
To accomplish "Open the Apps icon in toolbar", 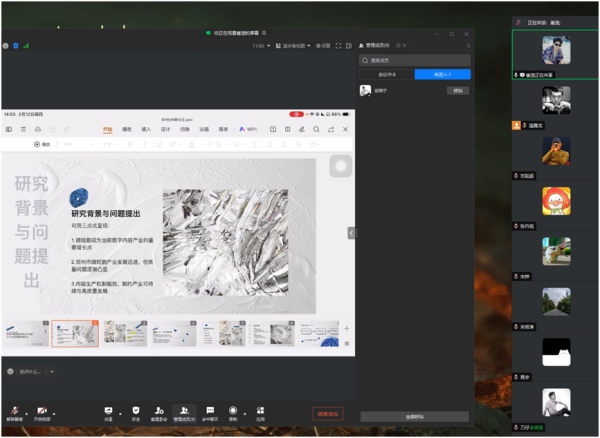I will 260,412.
